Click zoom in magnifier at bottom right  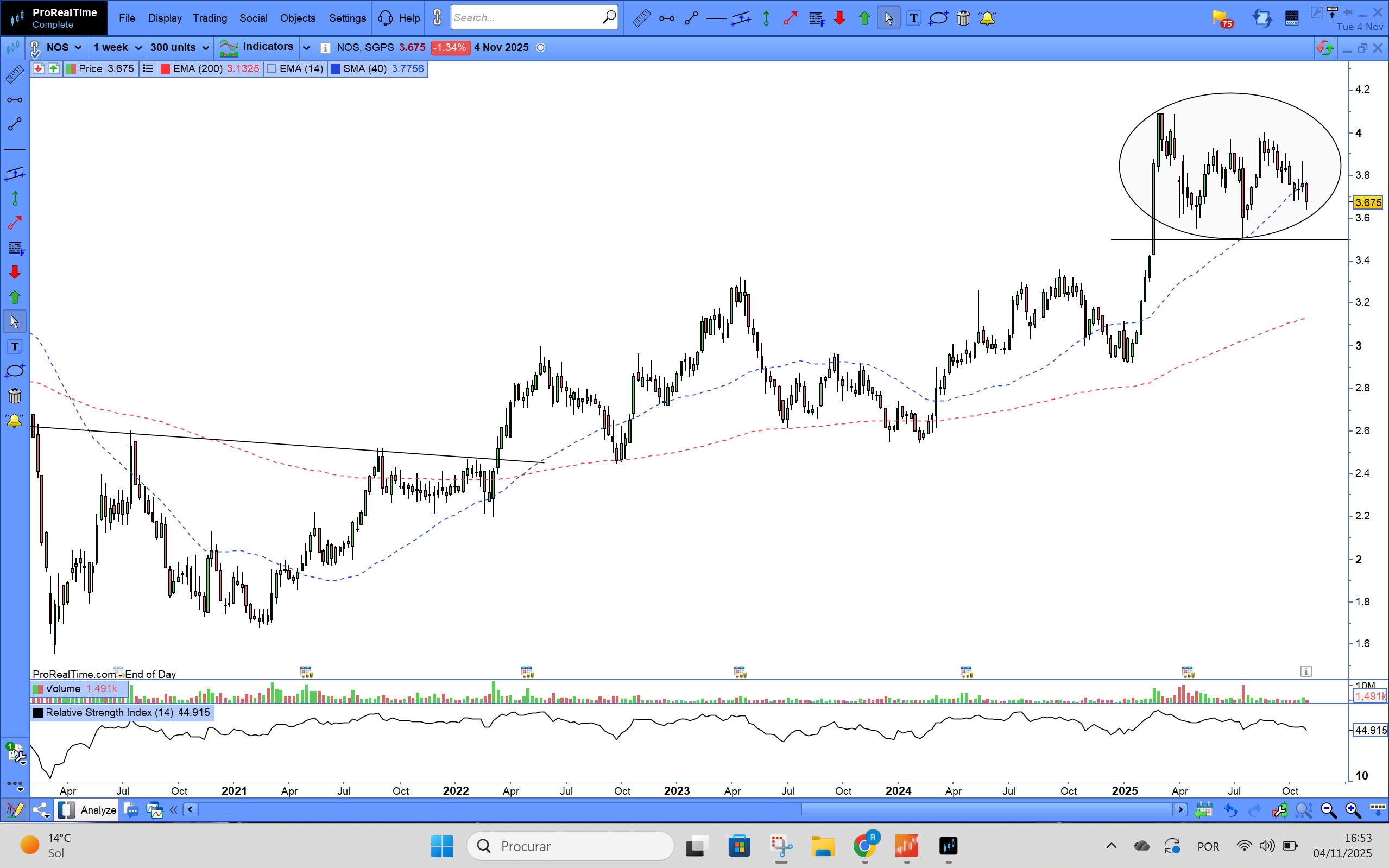tap(1352, 810)
